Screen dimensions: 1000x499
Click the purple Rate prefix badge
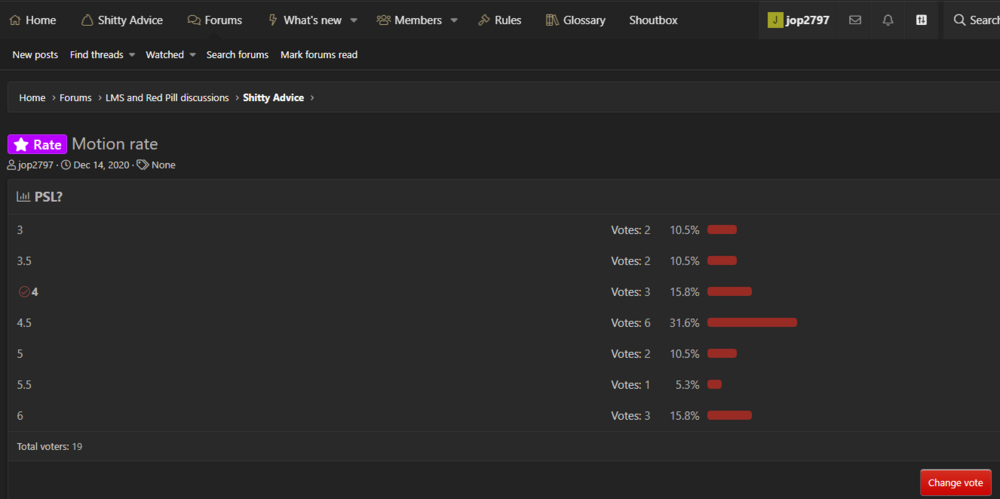click(x=37, y=144)
